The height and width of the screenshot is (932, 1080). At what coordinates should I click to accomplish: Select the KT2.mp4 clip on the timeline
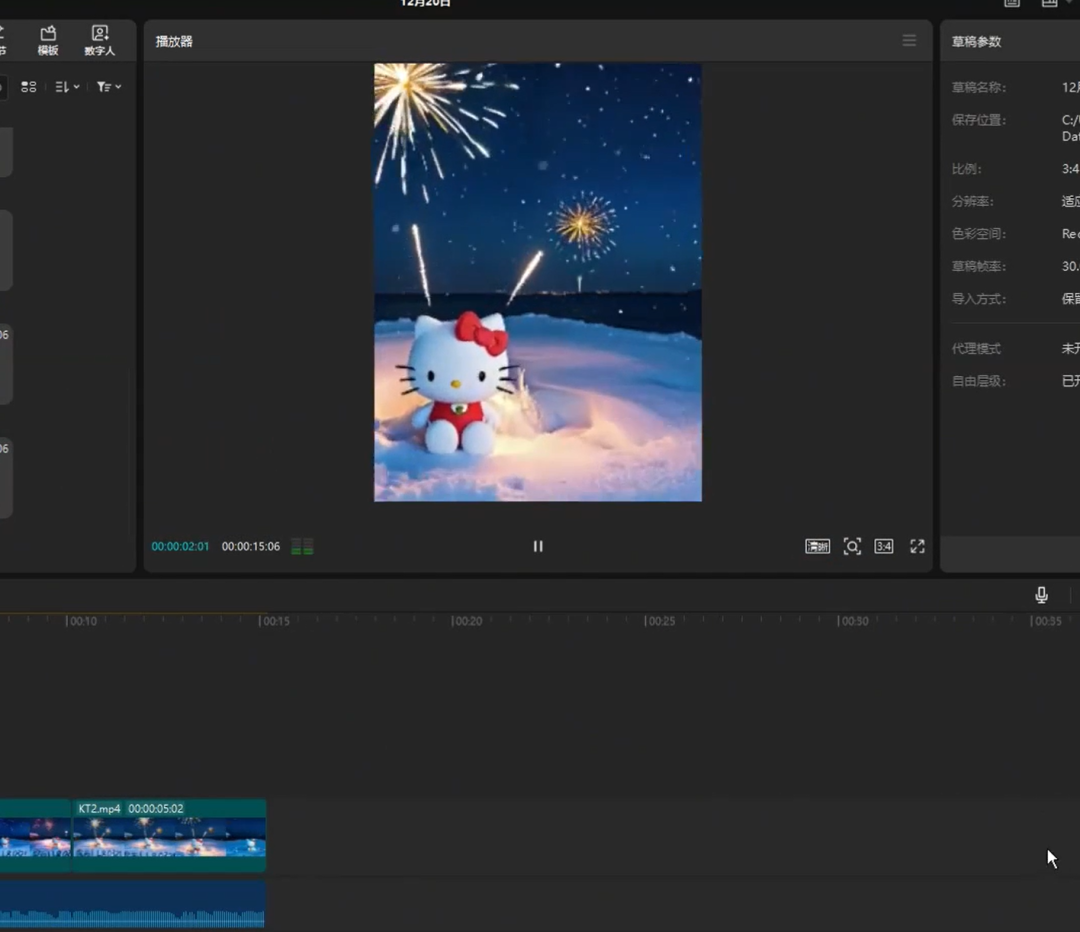point(169,835)
